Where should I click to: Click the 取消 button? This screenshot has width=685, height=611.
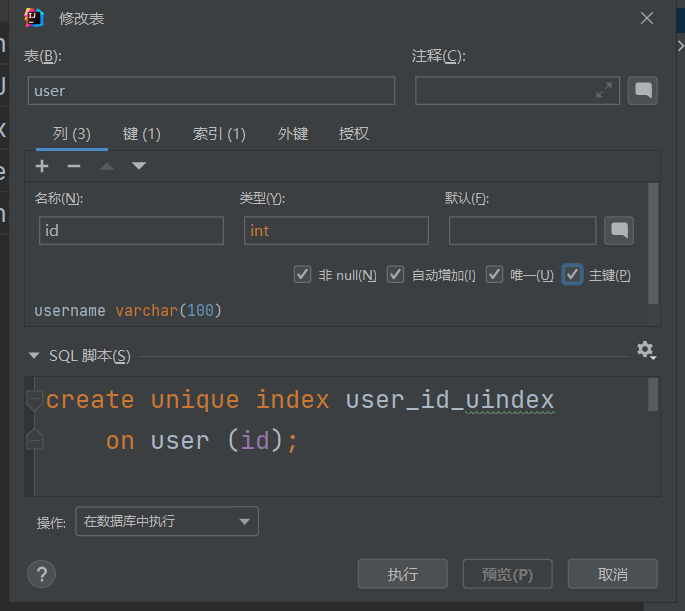(612, 574)
